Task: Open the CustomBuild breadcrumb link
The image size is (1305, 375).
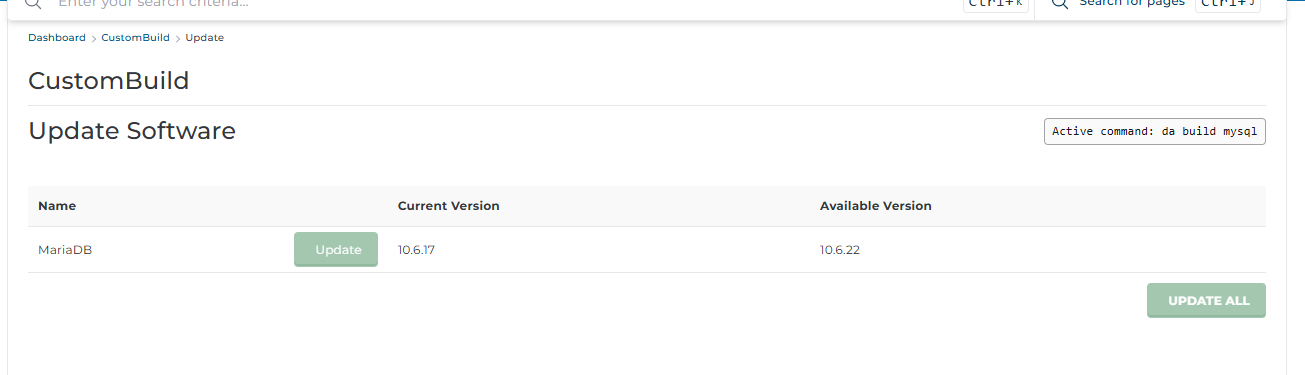Action: pyautogui.click(x=135, y=38)
